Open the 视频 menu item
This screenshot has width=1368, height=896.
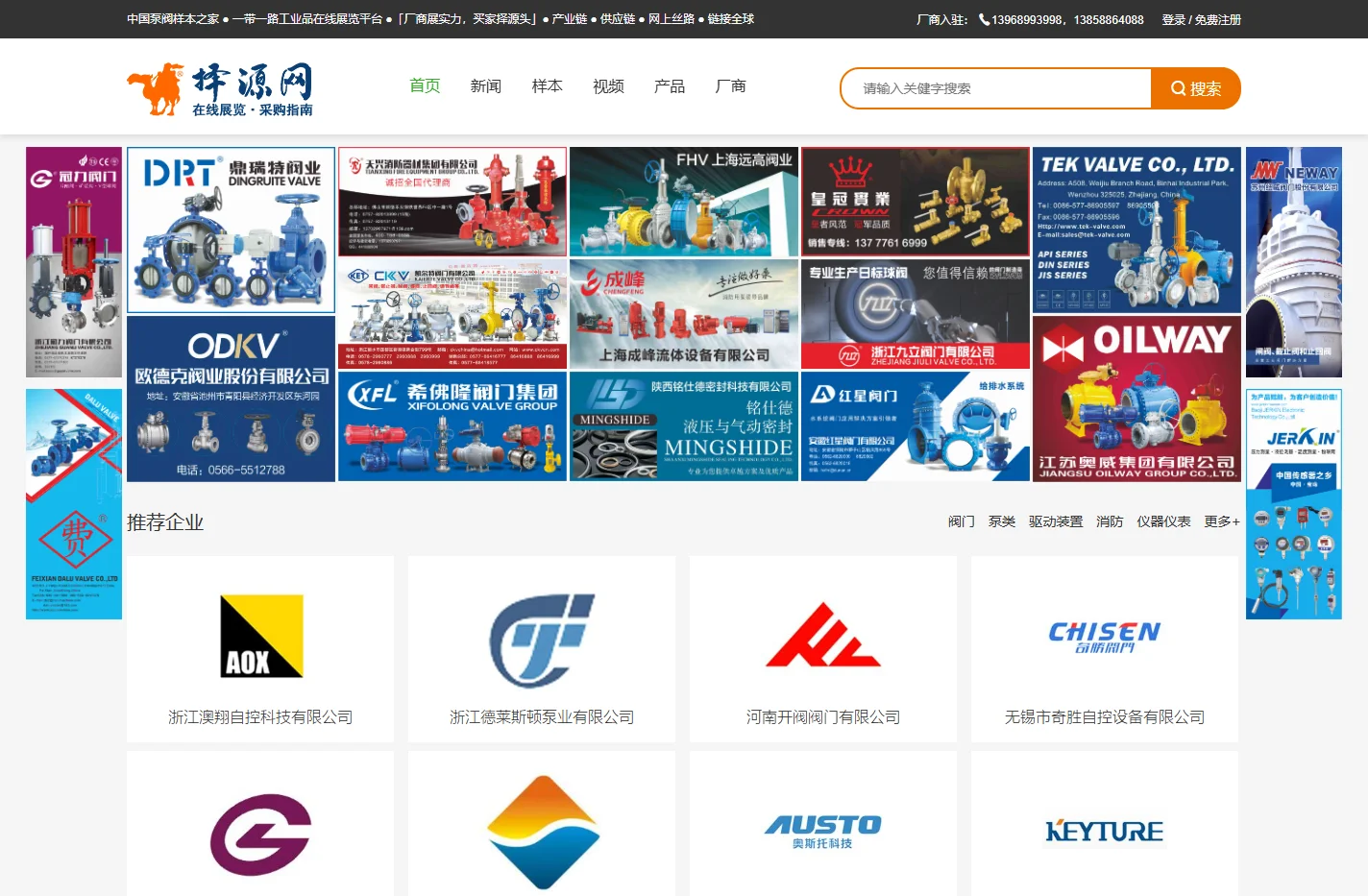tap(608, 86)
